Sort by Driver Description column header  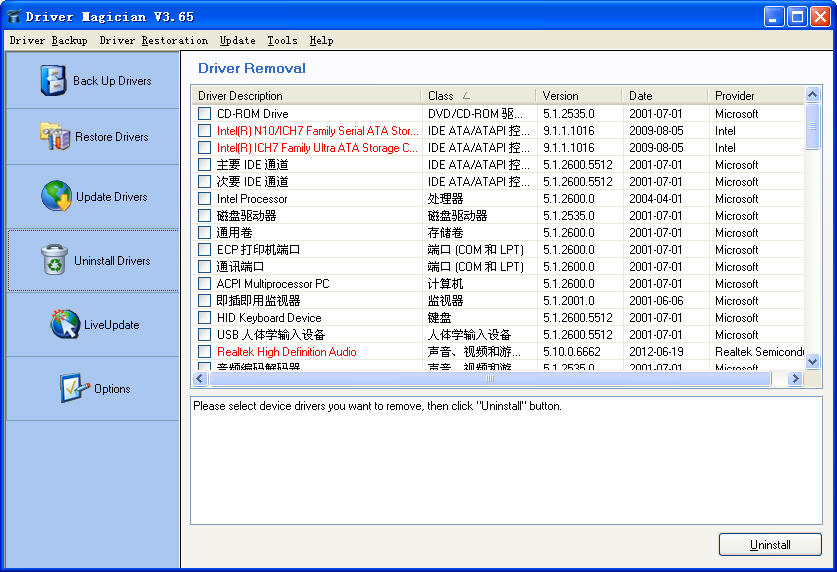click(x=306, y=96)
